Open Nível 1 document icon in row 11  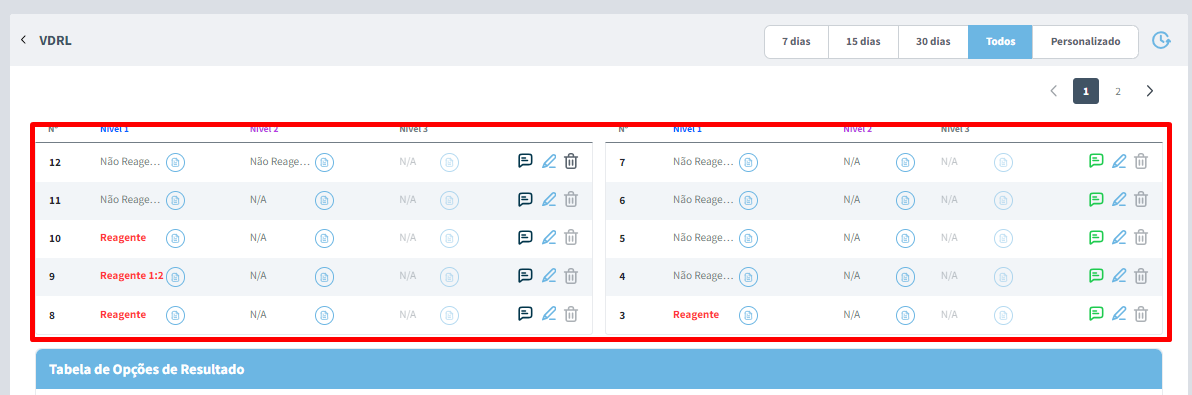click(176, 200)
